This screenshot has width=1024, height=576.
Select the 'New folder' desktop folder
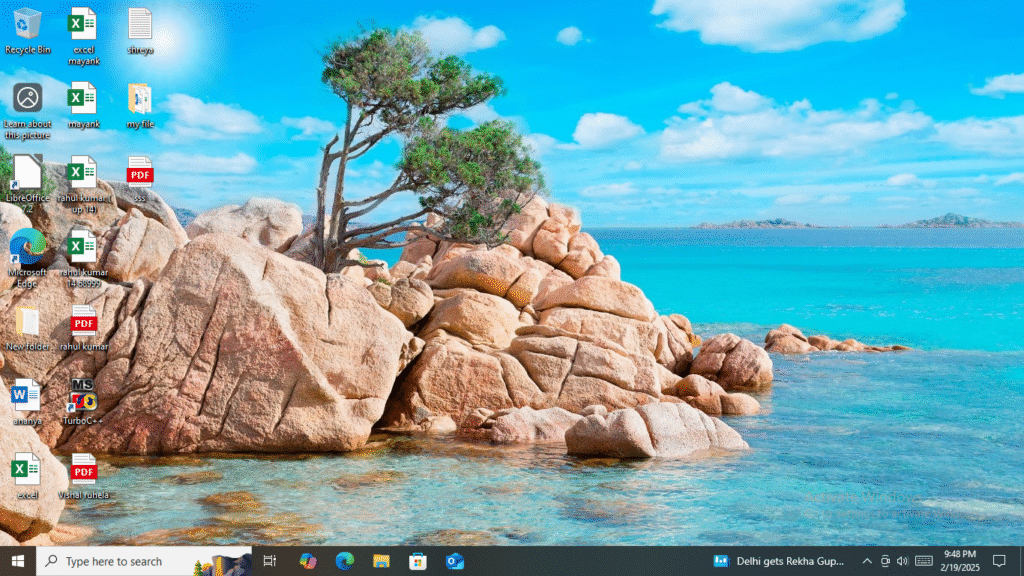point(27,322)
